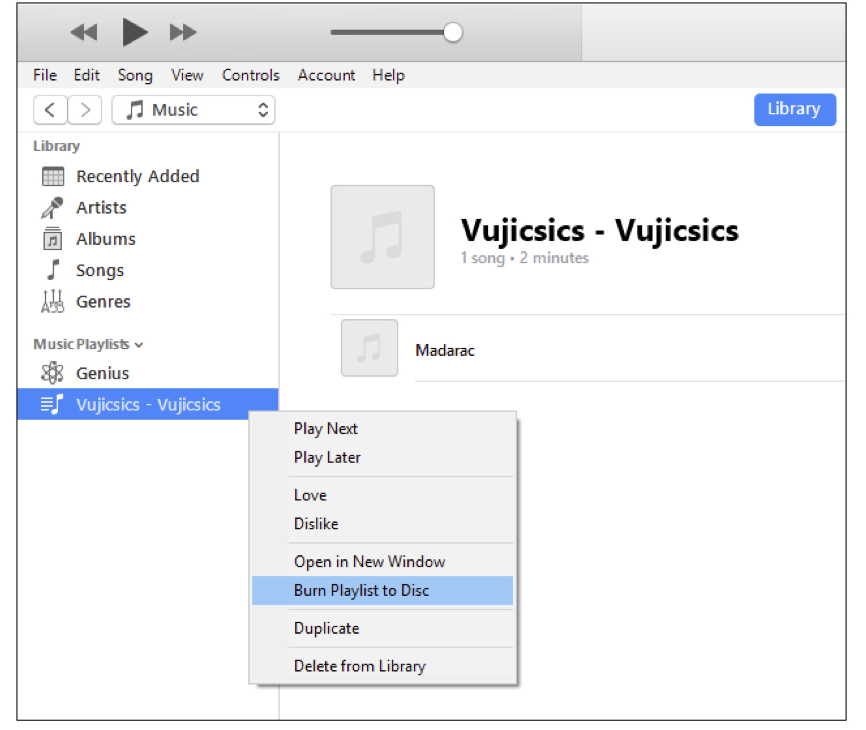Click the rewind control

click(x=83, y=31)
